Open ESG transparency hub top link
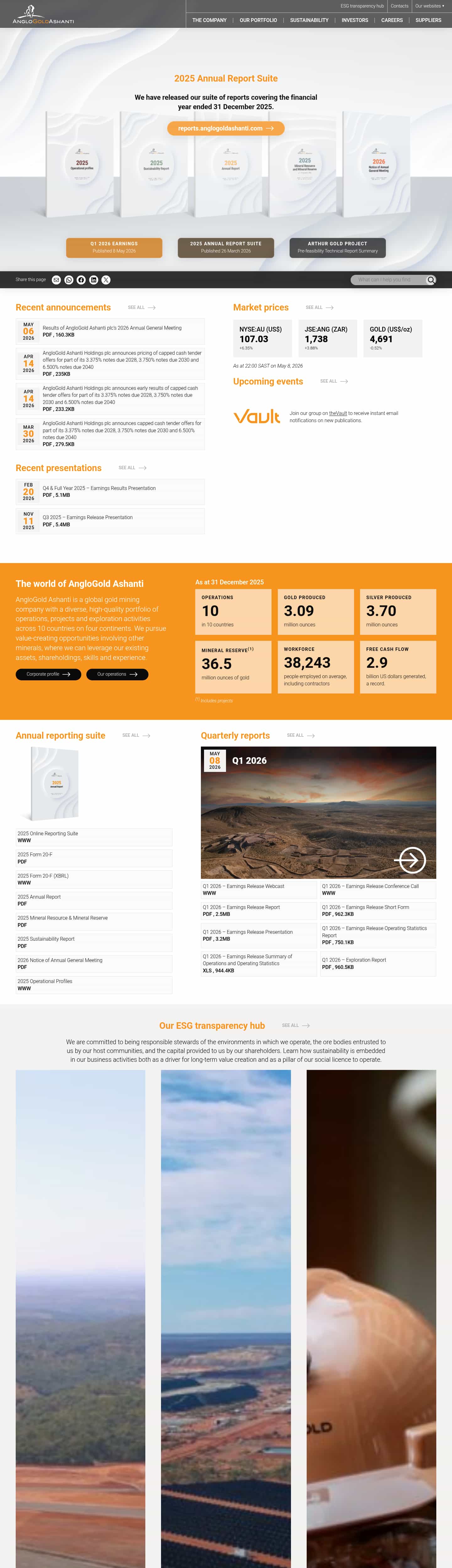The width and height of the screenshot is (452, 1568). 363,6
